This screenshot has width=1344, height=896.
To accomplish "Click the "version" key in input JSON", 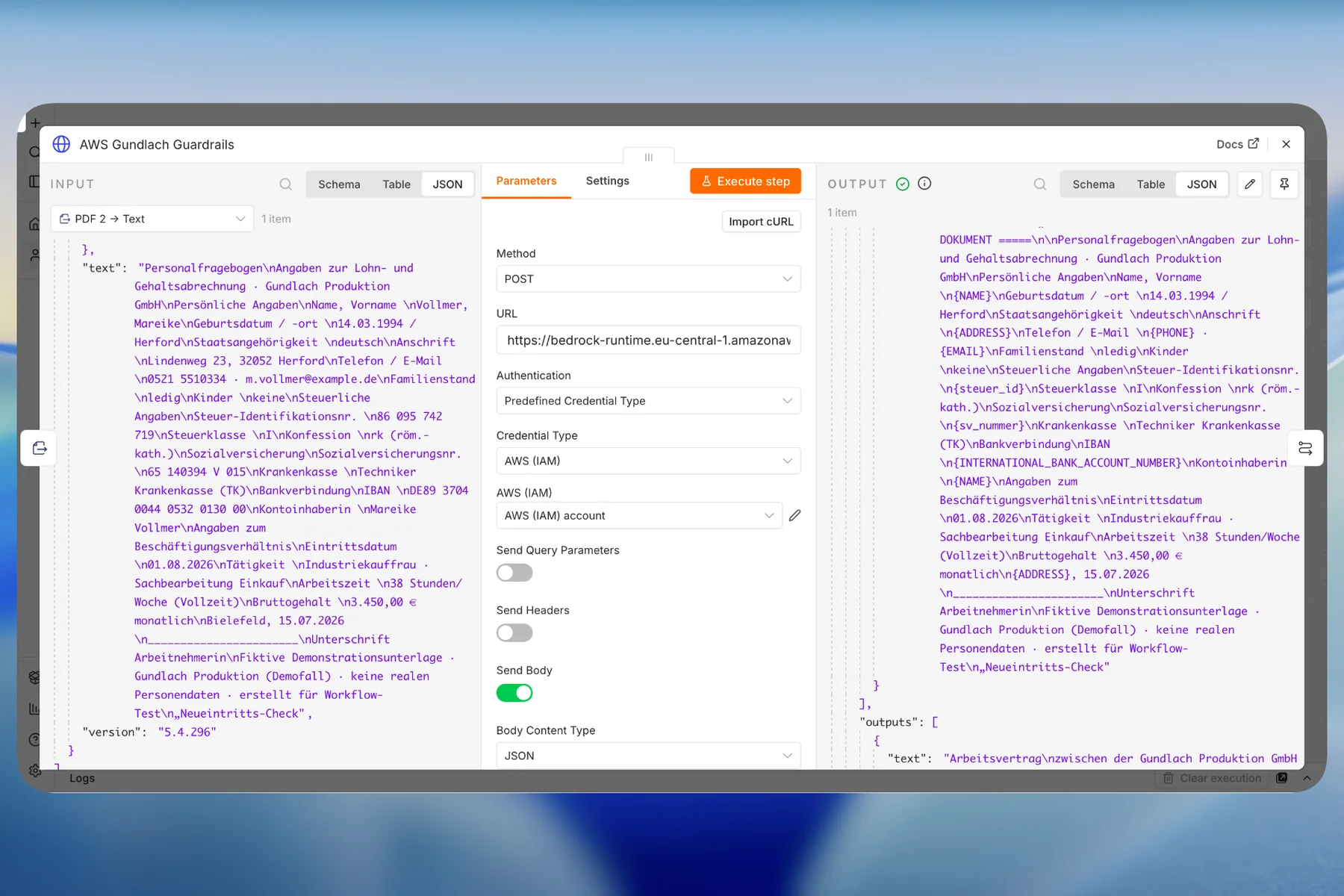I will (112, 732).
